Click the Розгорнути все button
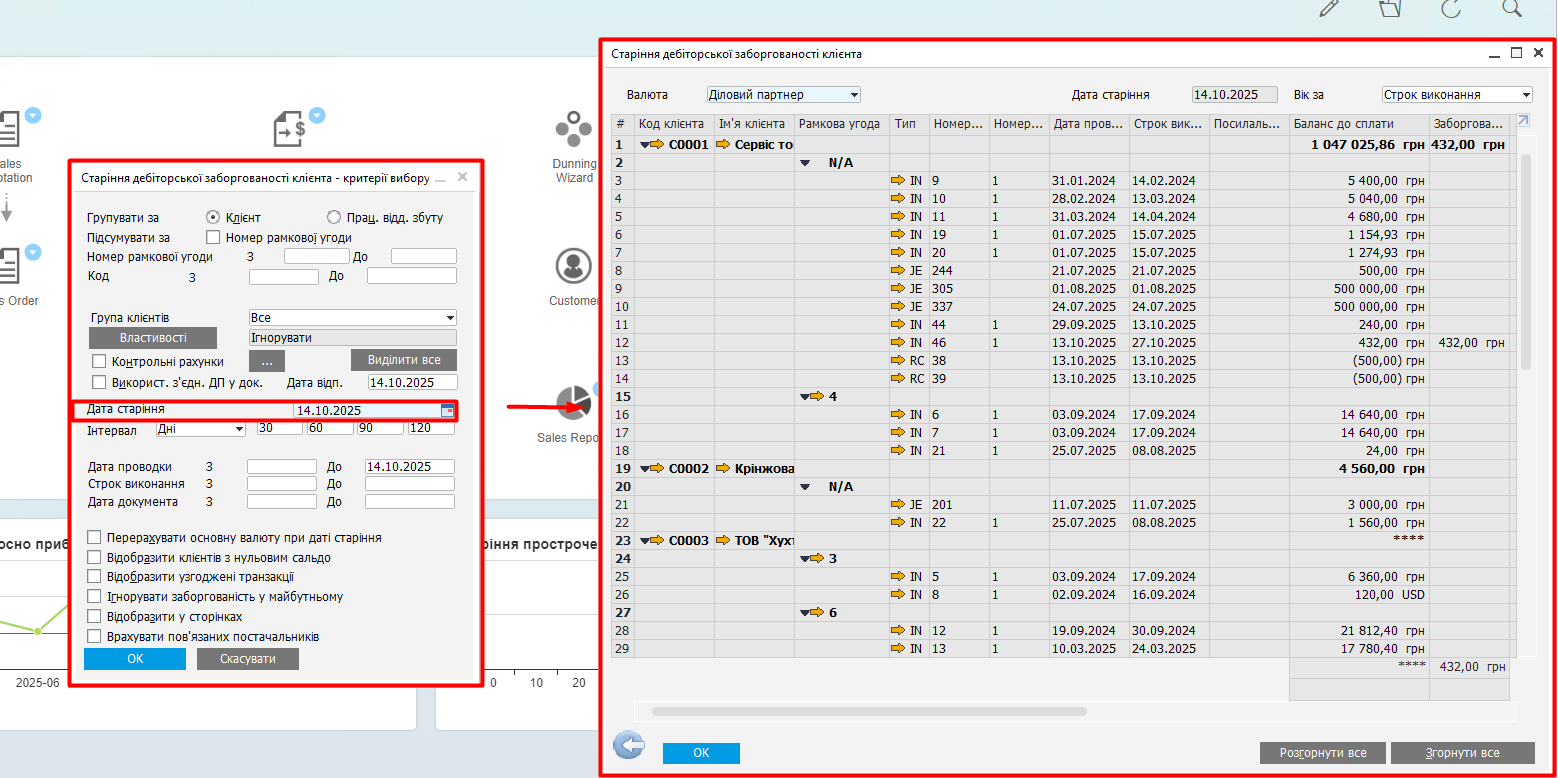This screenshot has height=778, width=1558. click(1322, 753)
